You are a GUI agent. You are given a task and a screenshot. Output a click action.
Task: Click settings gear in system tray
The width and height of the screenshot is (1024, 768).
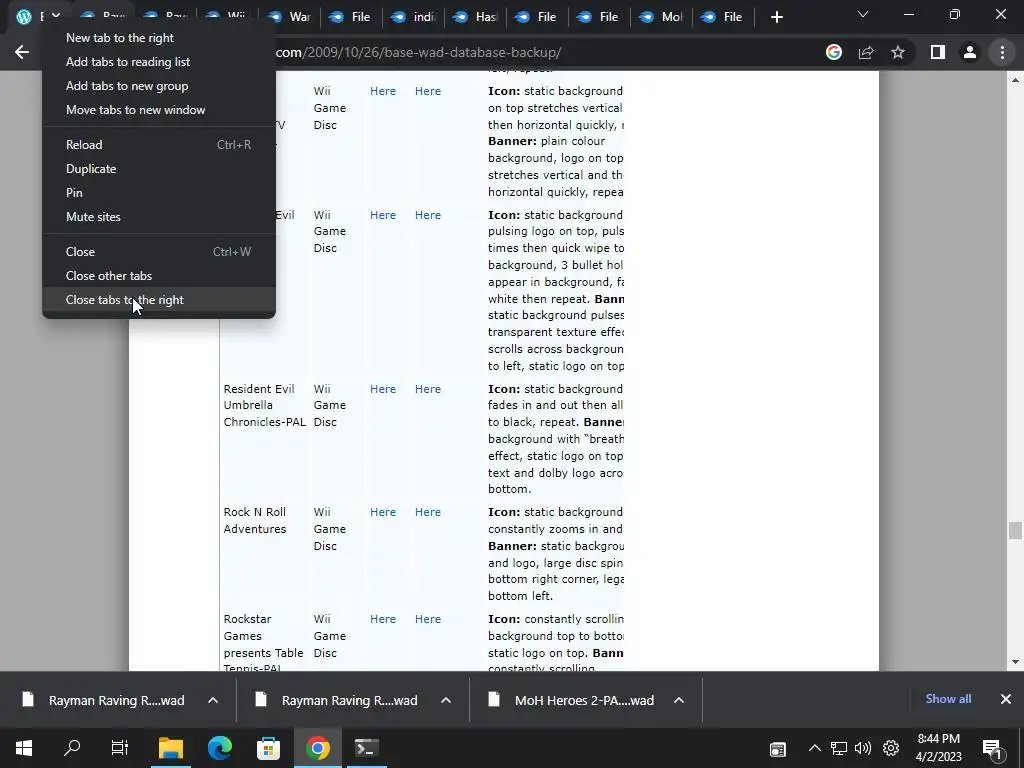pos(891,748)
